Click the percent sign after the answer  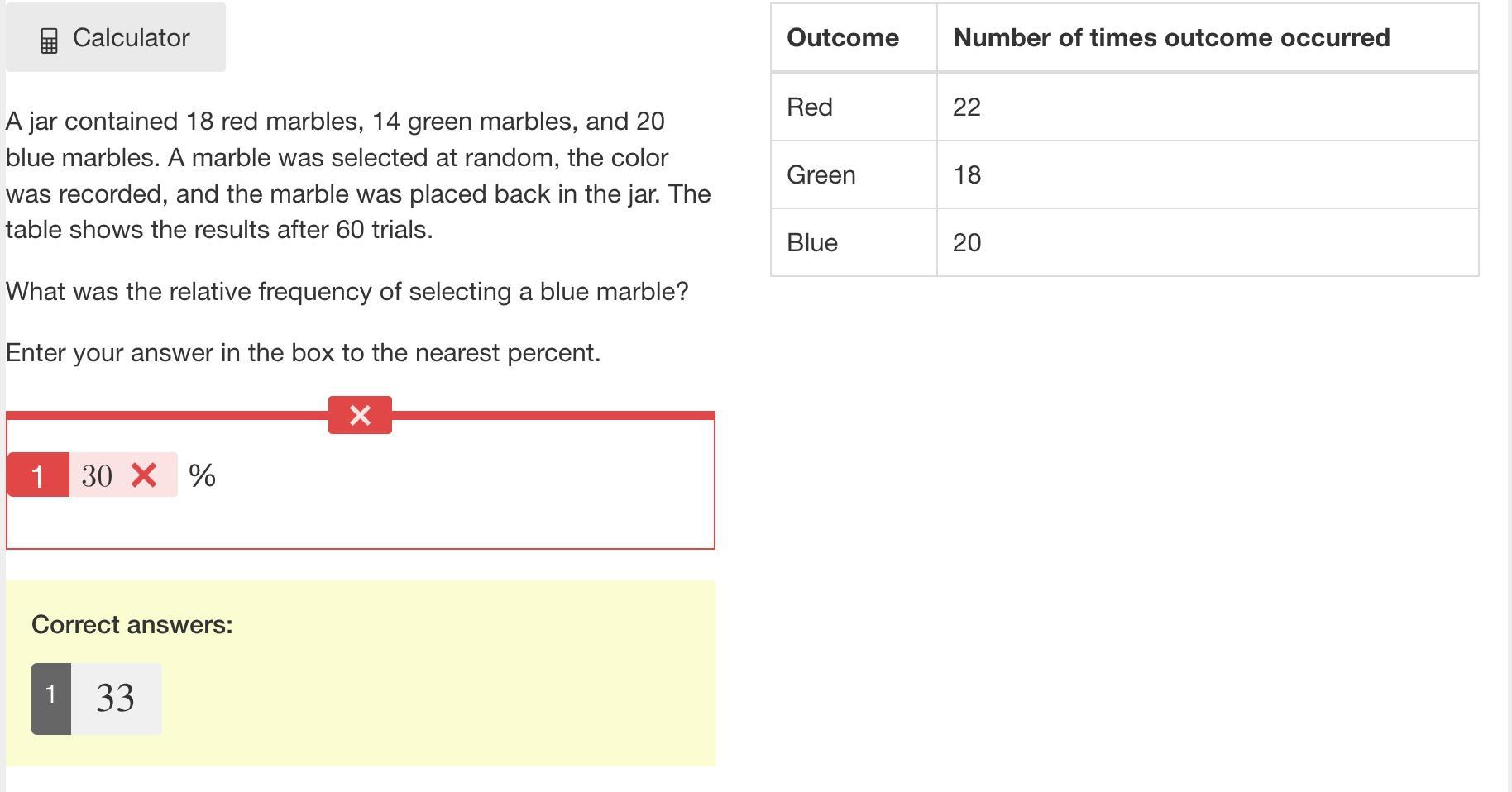pyautogui.click(x=202, y=475)
